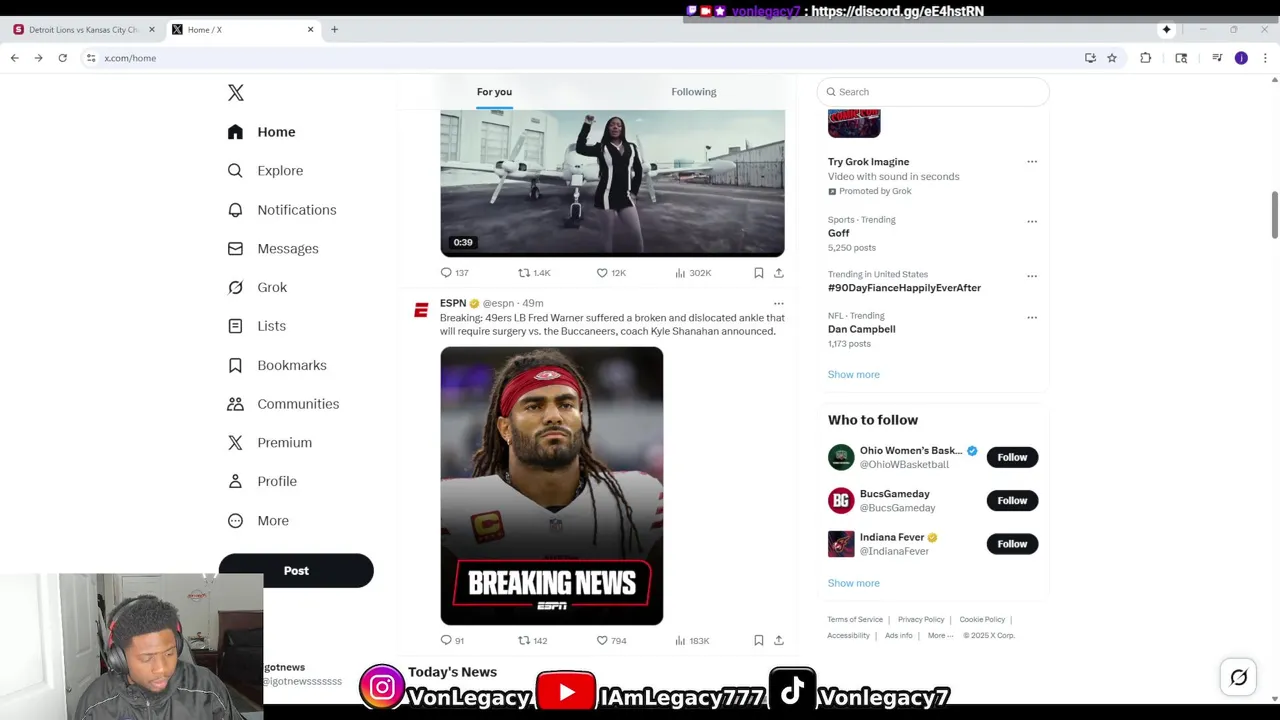
Task: Open Cookie Policy link
Action: (x=982, y=620)
